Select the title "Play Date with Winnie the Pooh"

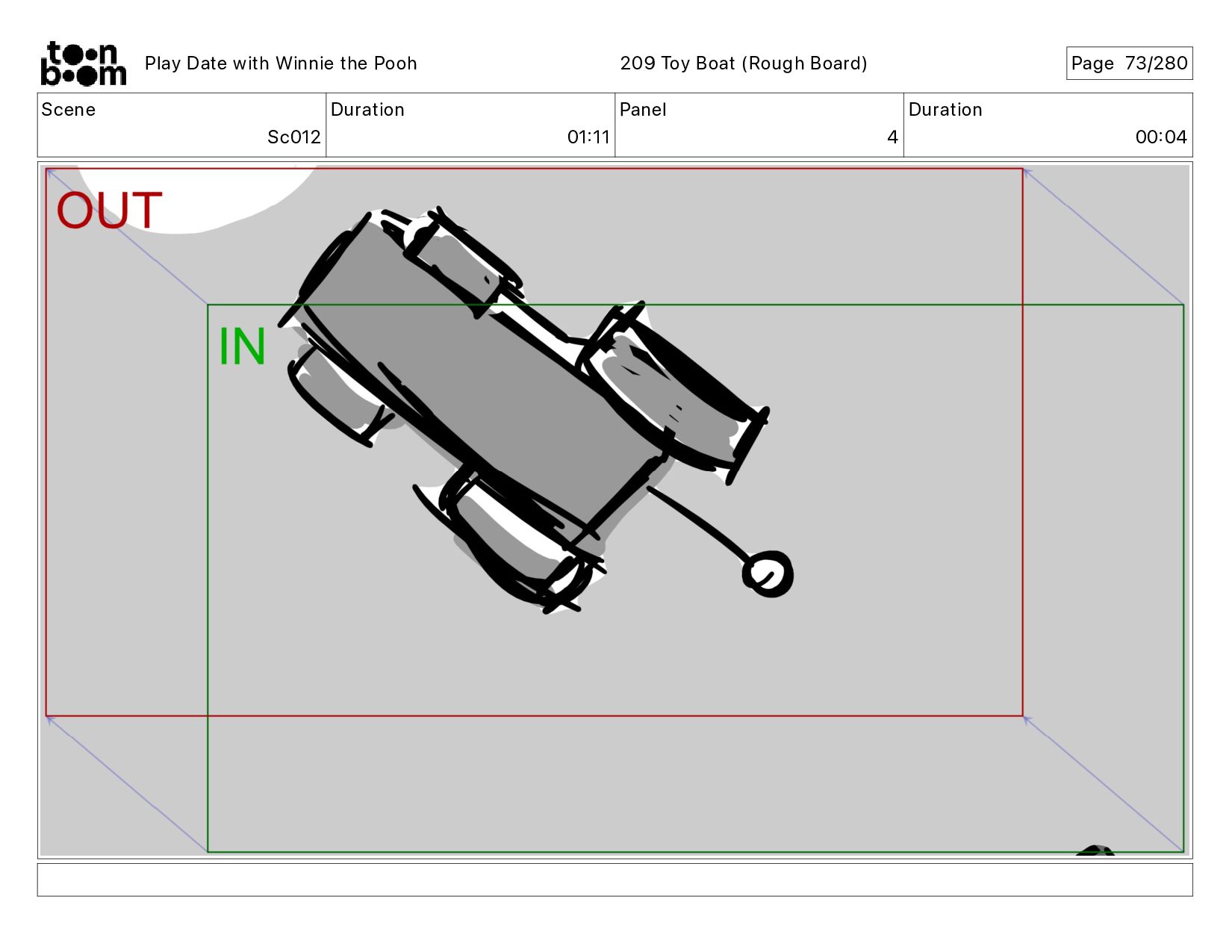click(x=281, y=63)
